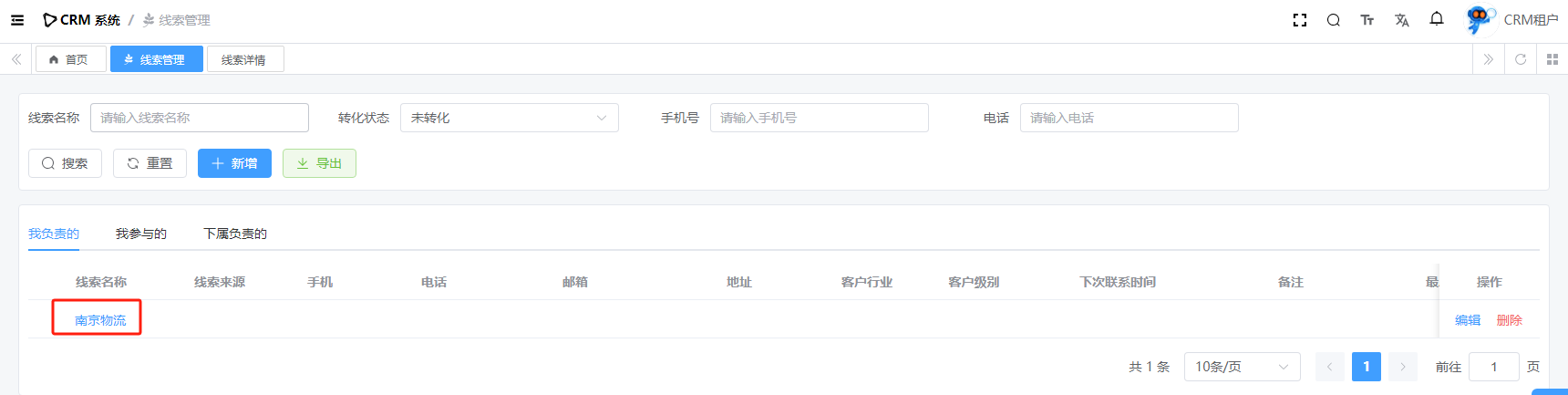The height and width of the screenshot is (395, 1568).
Task: Open the tab grid menu icon
Action: click(1553, 59)
